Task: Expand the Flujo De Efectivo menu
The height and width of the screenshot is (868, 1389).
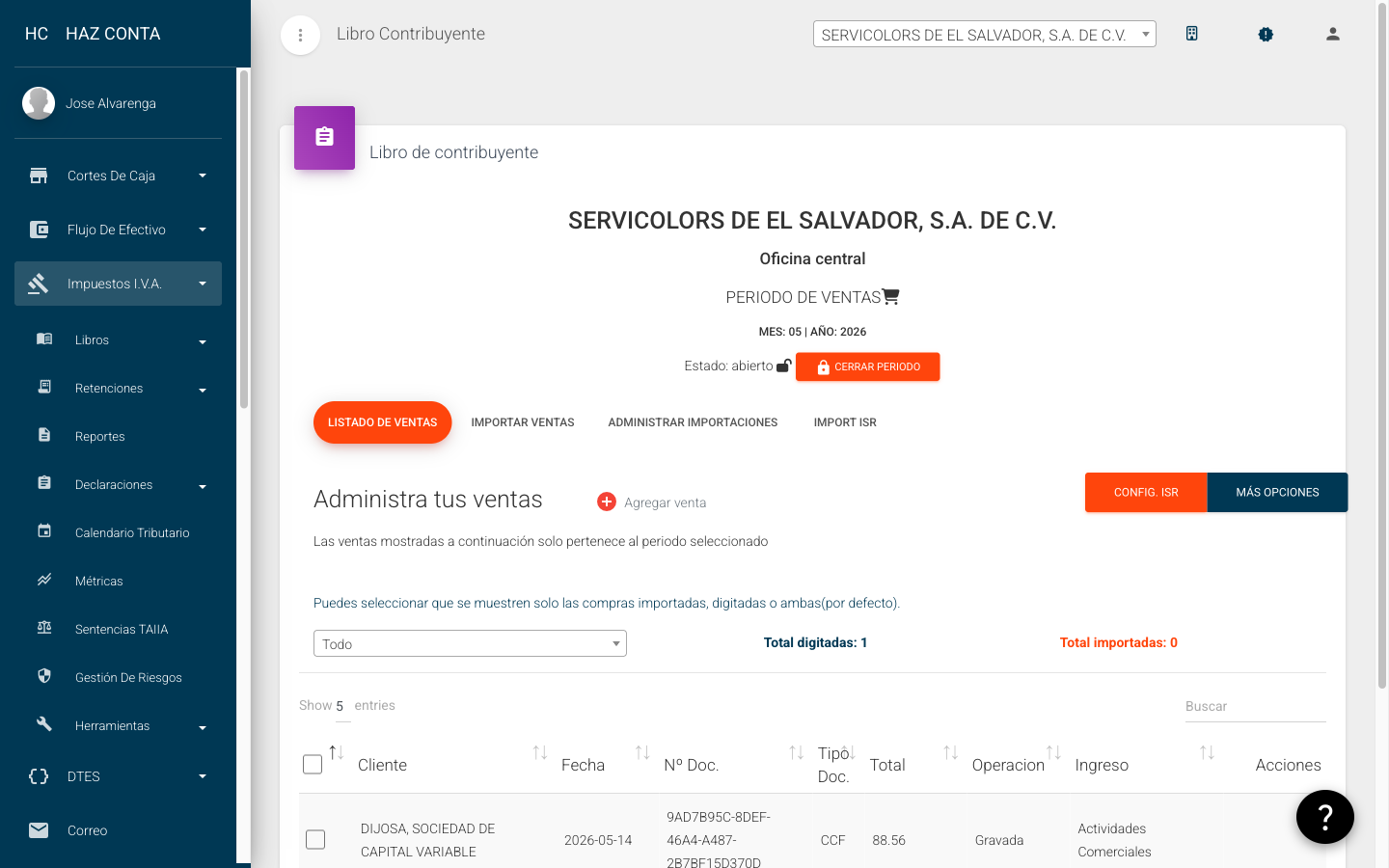Action: pos(203,230)
